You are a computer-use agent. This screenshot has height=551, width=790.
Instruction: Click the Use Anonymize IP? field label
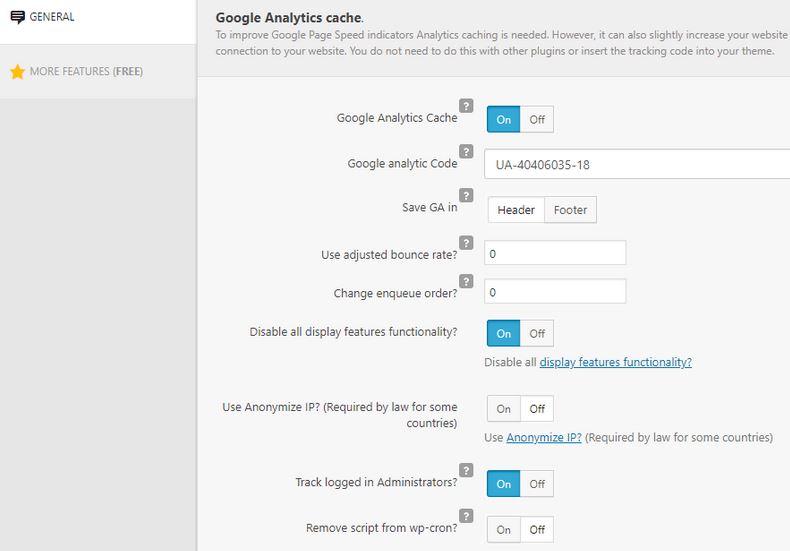coord(340,415)
